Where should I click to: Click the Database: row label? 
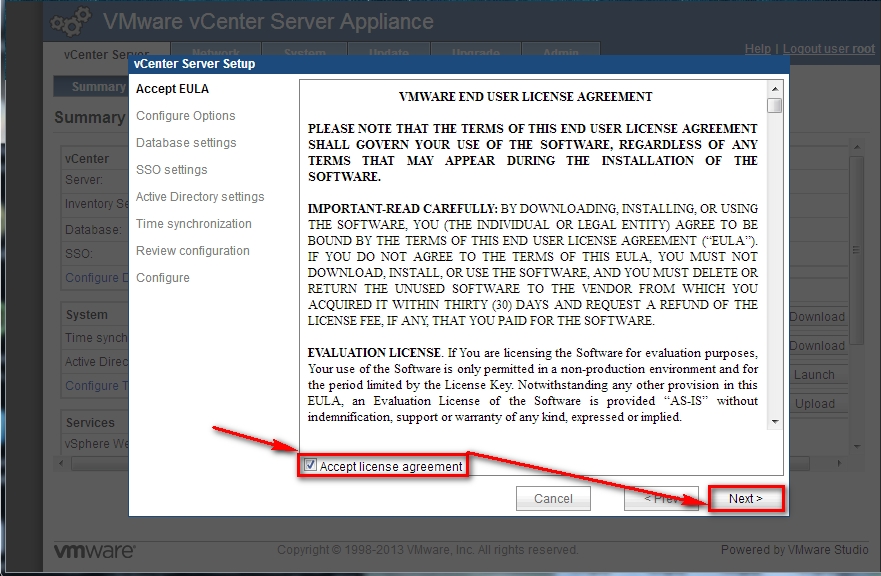point(93,230)
